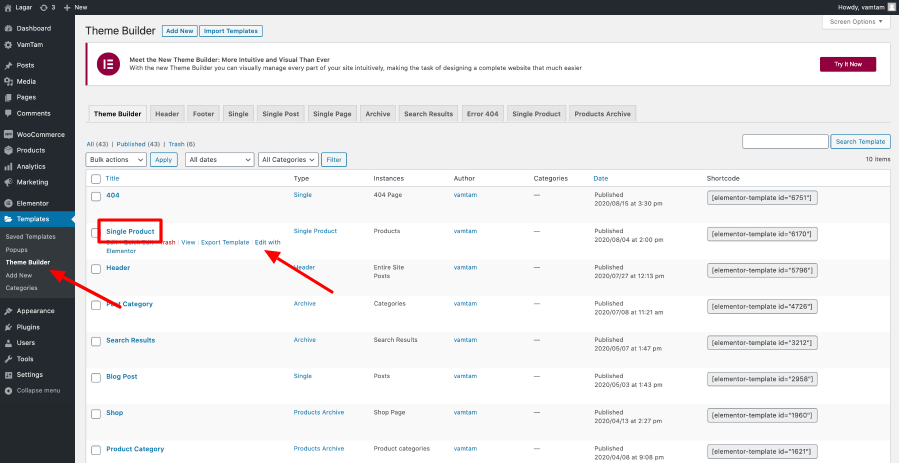
Task: Check the Header template row checkbox
Action: pyautogui.click(x=96, y=269)
